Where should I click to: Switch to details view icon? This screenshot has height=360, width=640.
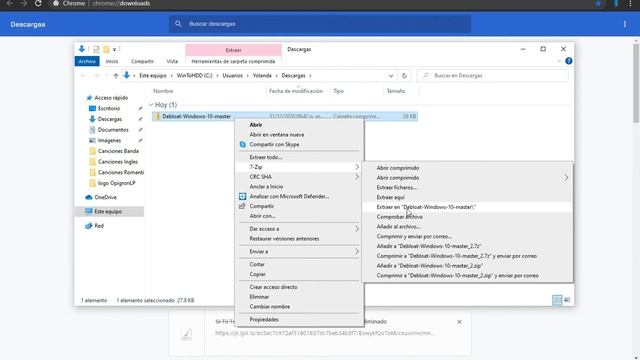pos(557,300)
